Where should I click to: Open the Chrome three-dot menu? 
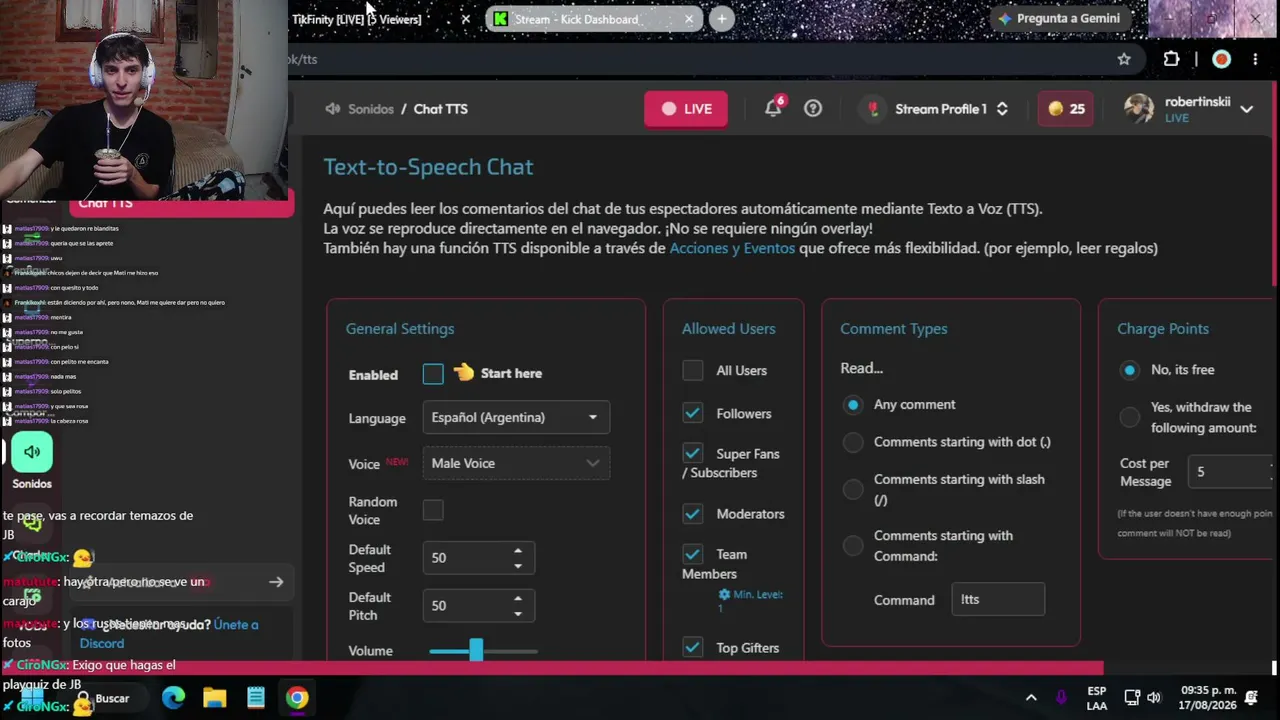[1255, 59]
